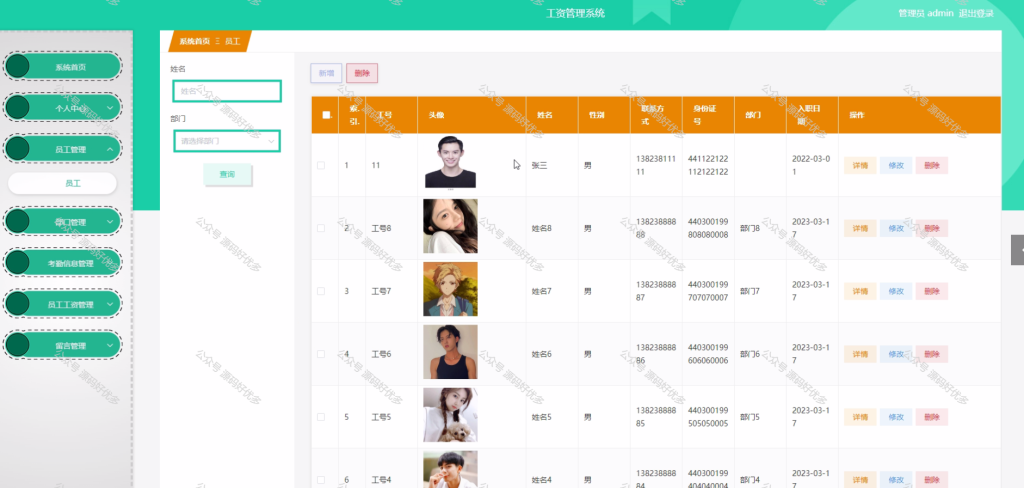Open 张三's avatar photo
Viewport: 1024px width, 488px height.
[450, 162]
